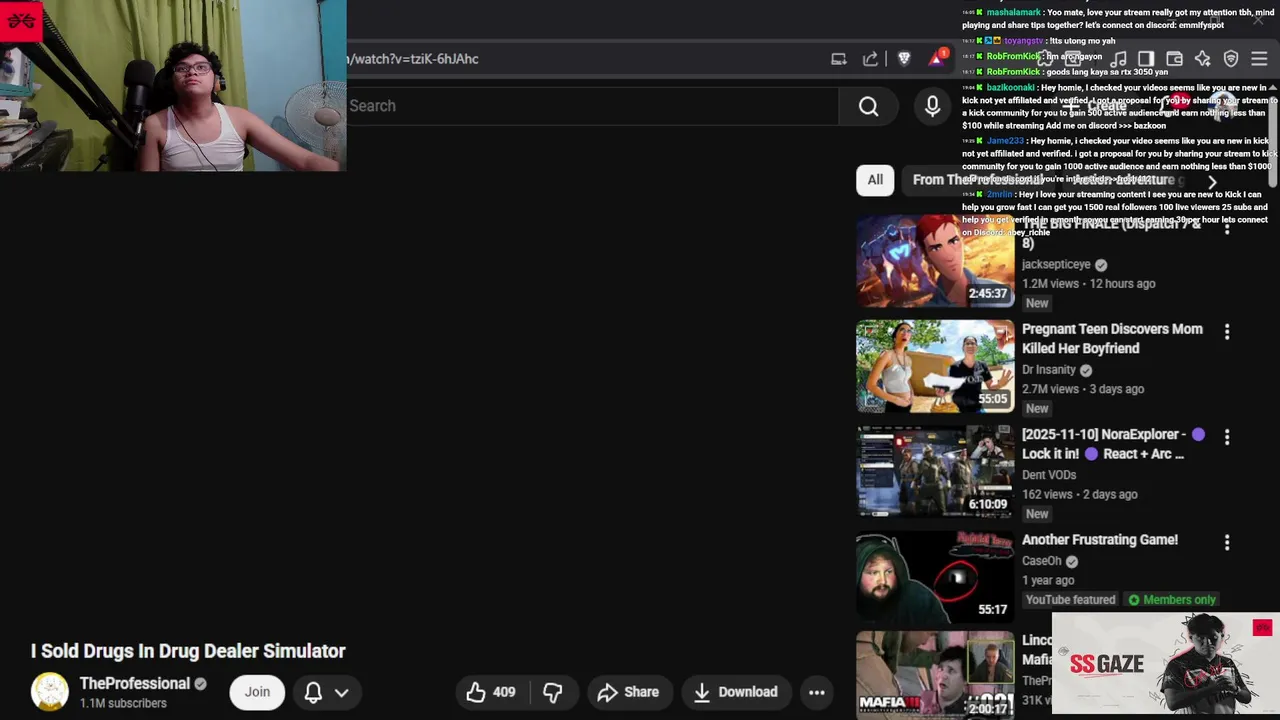Show more filter chips with right arrow
Screen dimensions: 1280x720
[x=1212, y=182]
